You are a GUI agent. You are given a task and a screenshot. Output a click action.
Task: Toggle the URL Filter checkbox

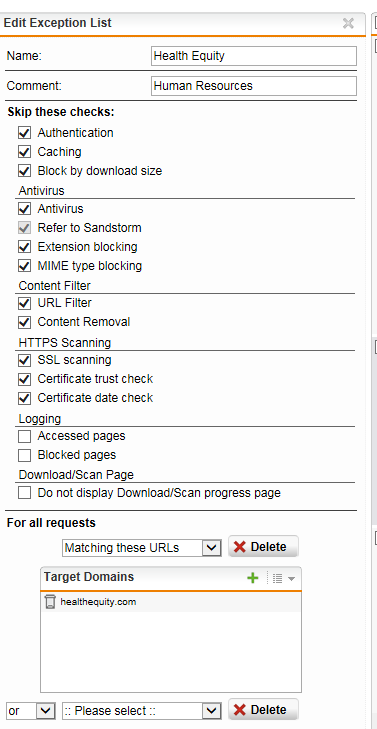coord(25,304)
